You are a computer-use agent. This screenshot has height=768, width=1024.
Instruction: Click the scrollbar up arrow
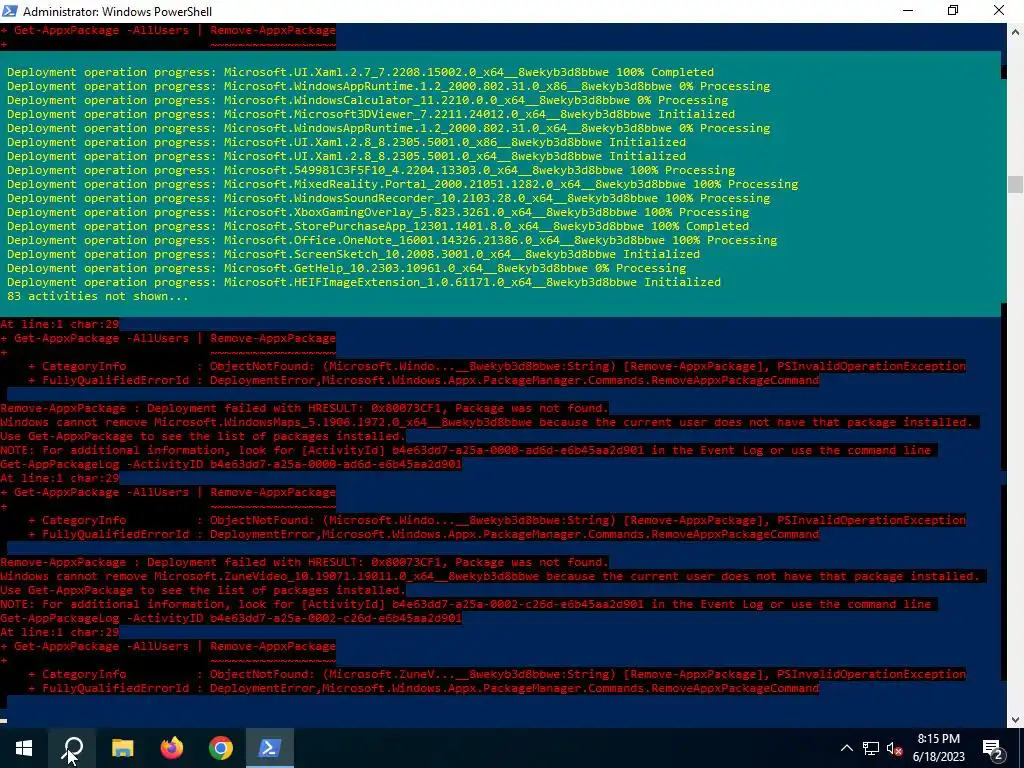[1015, 31]
